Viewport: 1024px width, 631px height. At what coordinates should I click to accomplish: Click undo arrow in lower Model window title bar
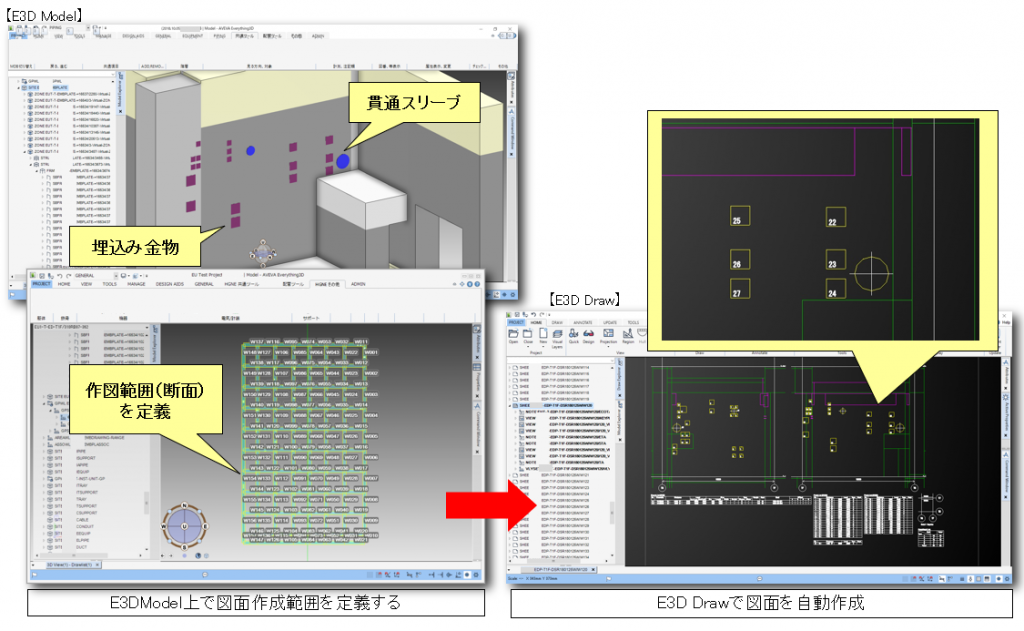59,276
